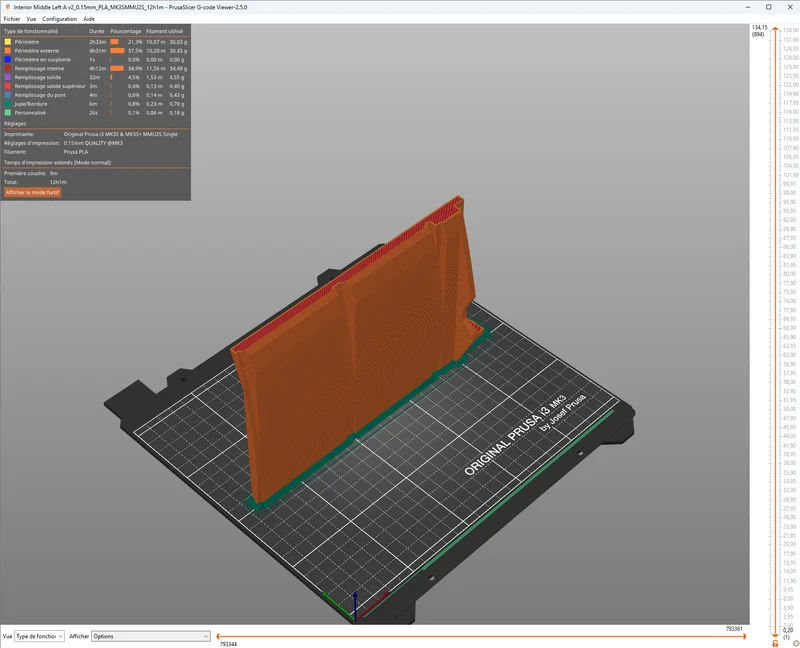Grab the top thumb of vertical layer slider
Screen dimensions: 800x648
(x=776, y=30)
